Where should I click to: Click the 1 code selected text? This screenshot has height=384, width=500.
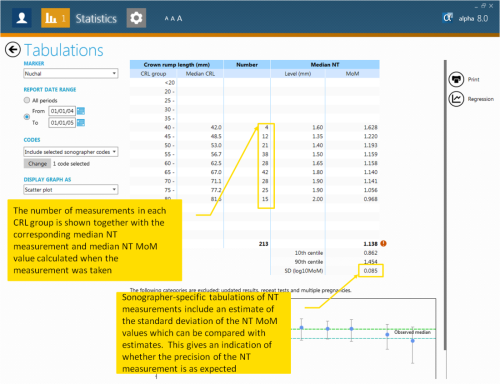[71, 164]
